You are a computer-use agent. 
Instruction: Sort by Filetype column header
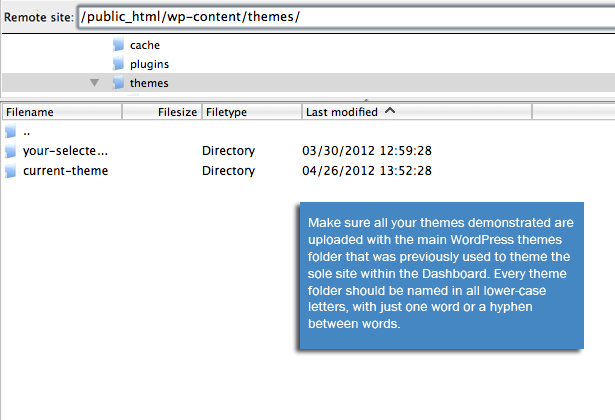[x=252, y=112]
